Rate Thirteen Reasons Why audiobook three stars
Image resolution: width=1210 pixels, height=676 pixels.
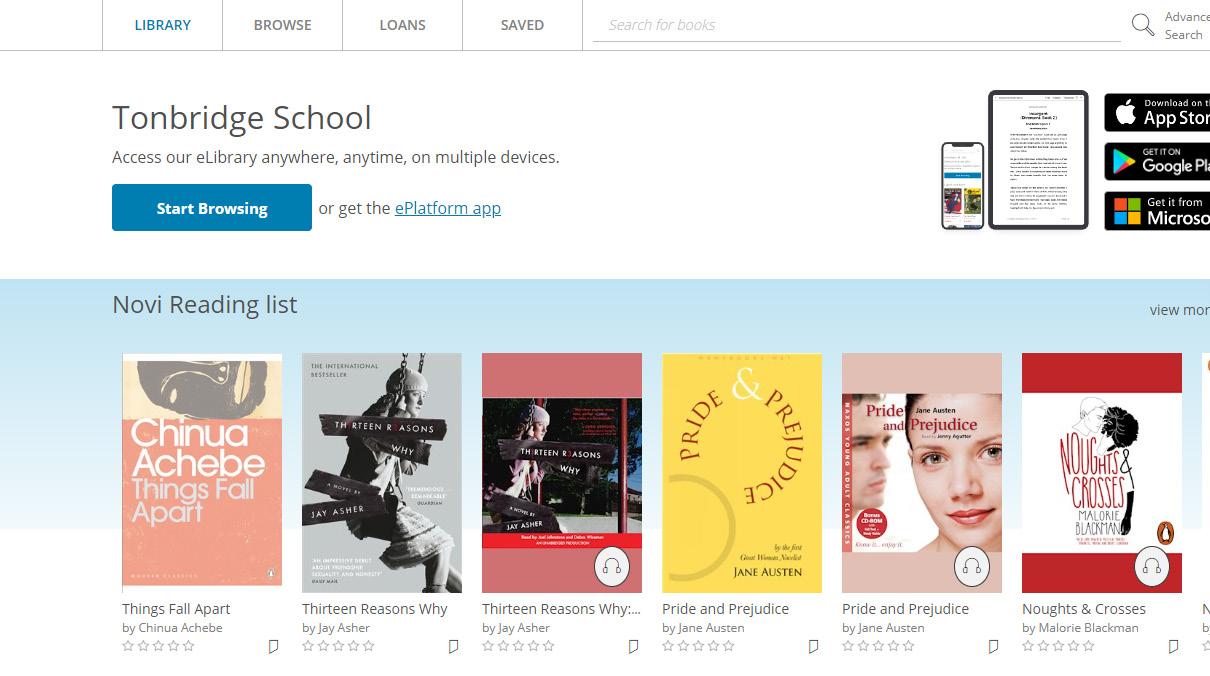[518, 646]
